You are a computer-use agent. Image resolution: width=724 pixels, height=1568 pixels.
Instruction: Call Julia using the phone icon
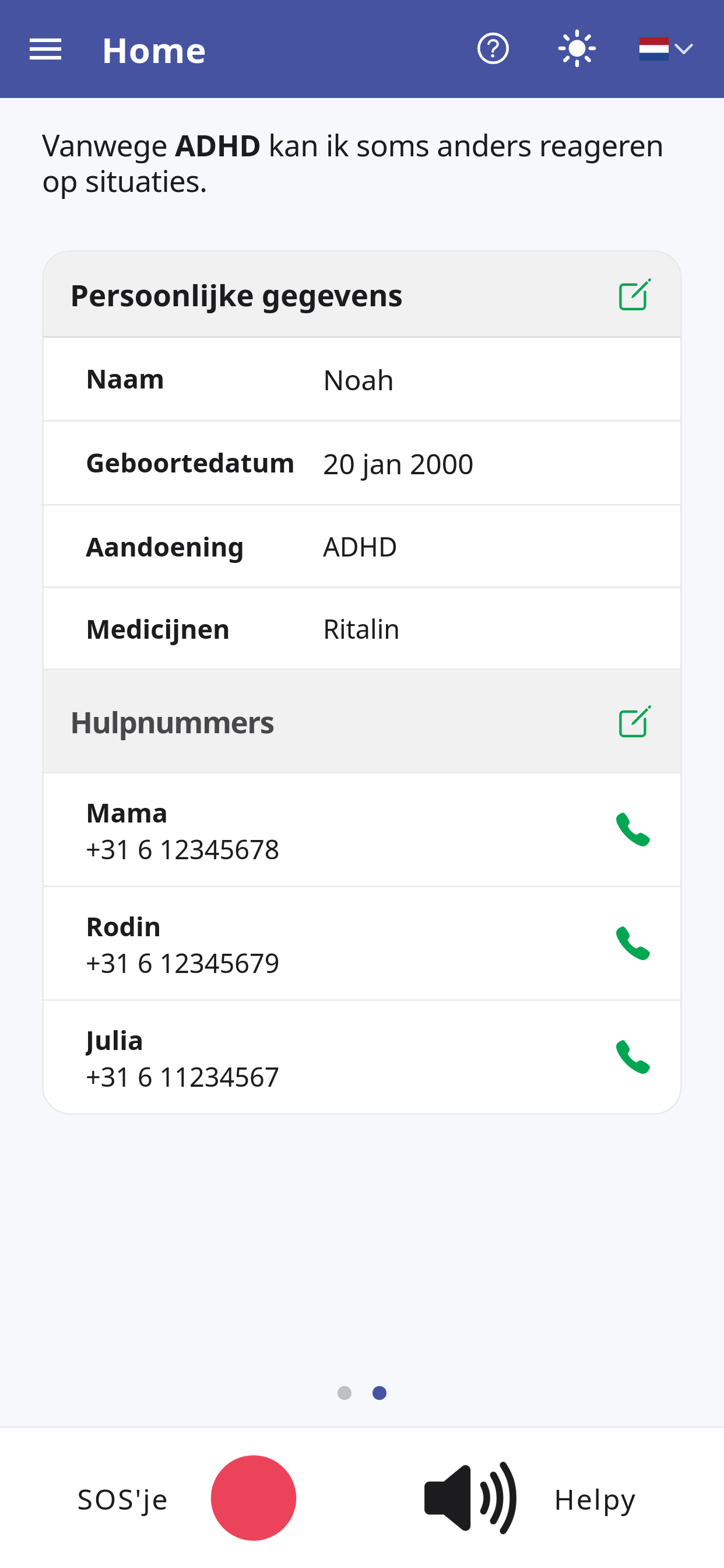pos(632,1056)
